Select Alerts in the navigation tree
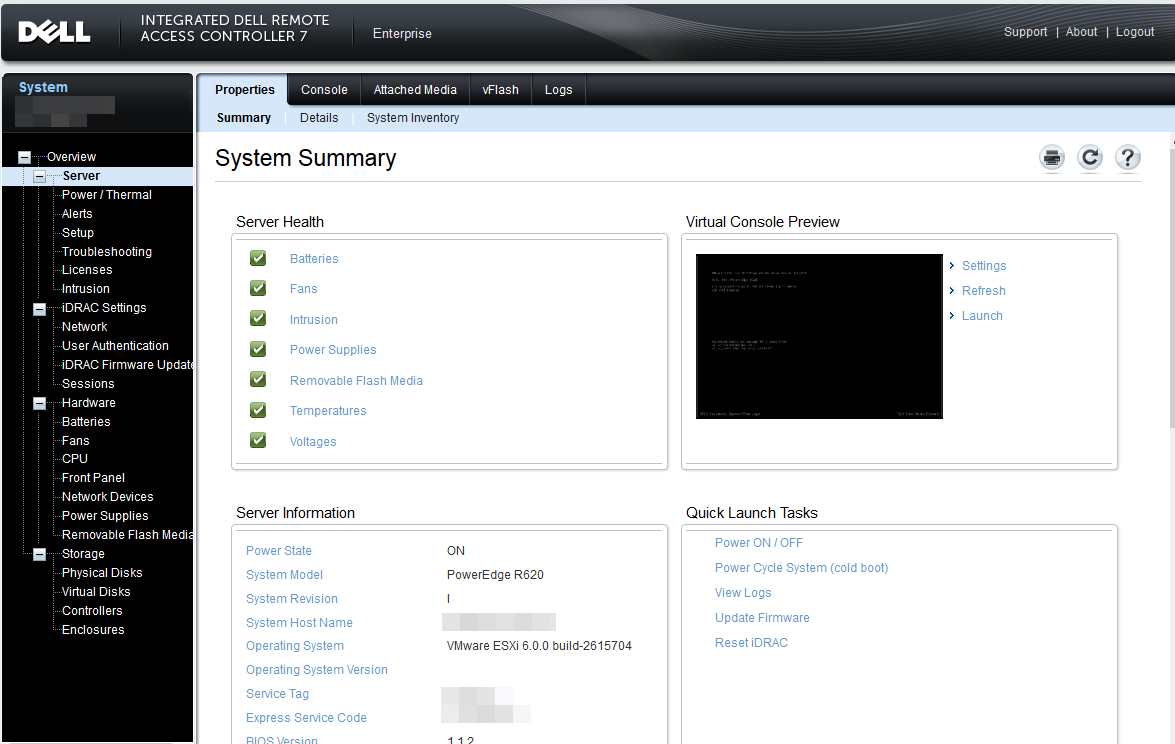Screen dimensions: 1175x744 77,214
